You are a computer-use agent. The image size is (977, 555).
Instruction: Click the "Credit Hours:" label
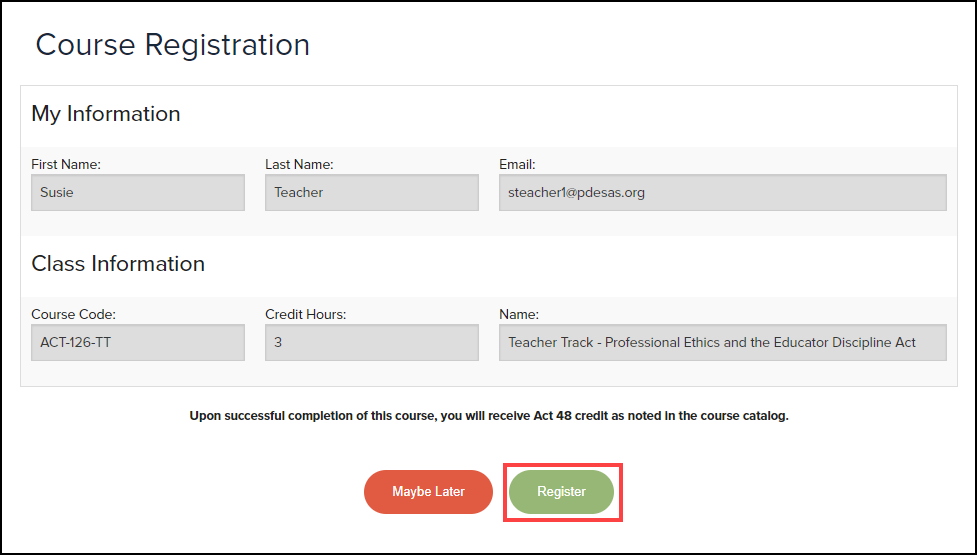304,314
